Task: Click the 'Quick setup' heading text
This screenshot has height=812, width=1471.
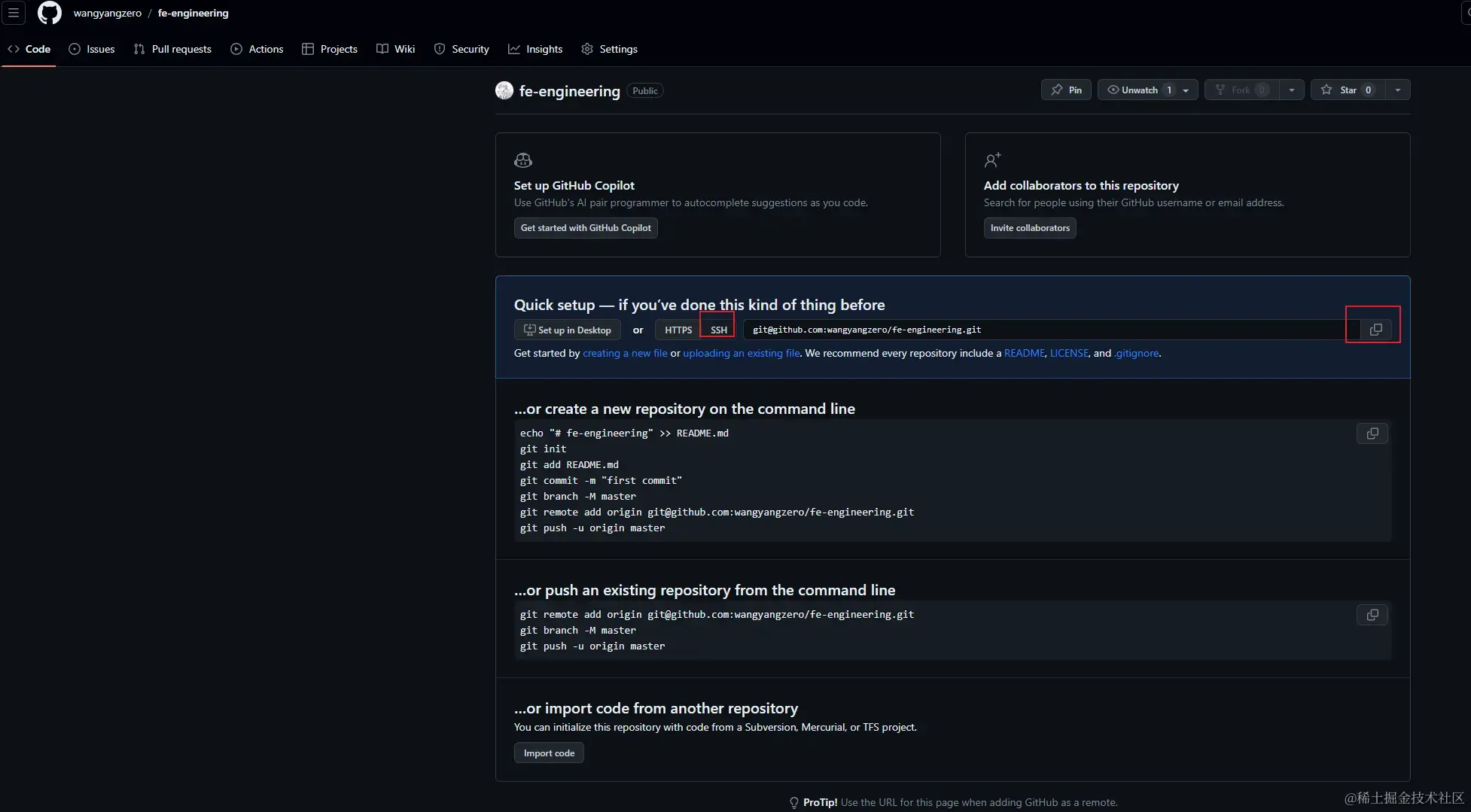Action: coord(699,305)
